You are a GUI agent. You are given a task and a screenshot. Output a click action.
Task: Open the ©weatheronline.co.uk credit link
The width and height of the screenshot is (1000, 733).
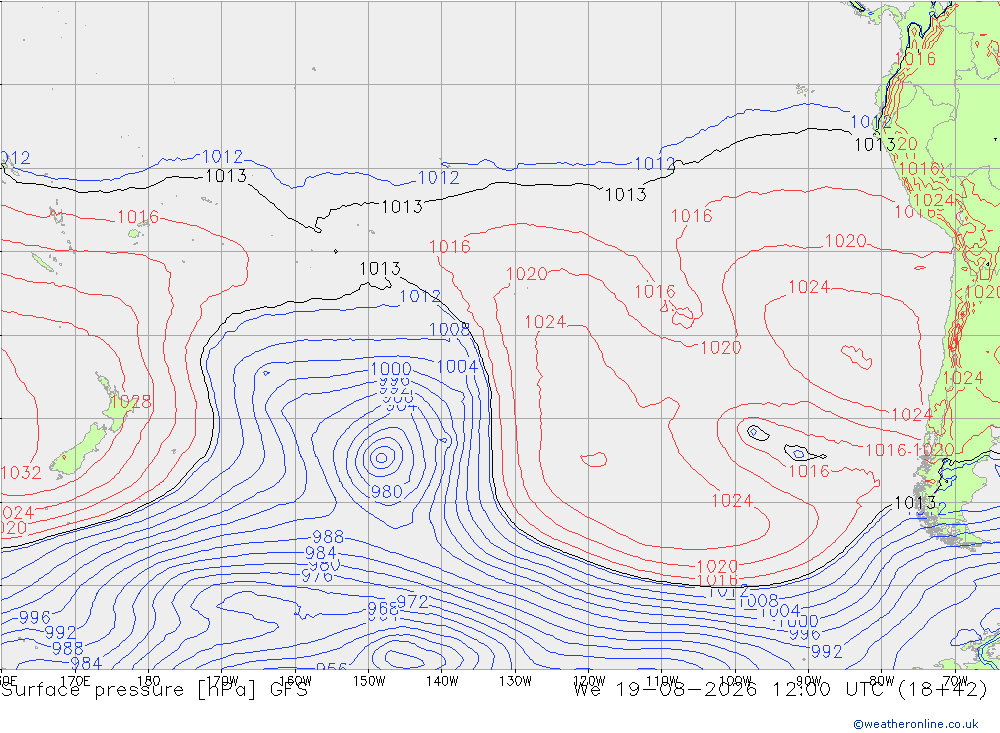916,724
